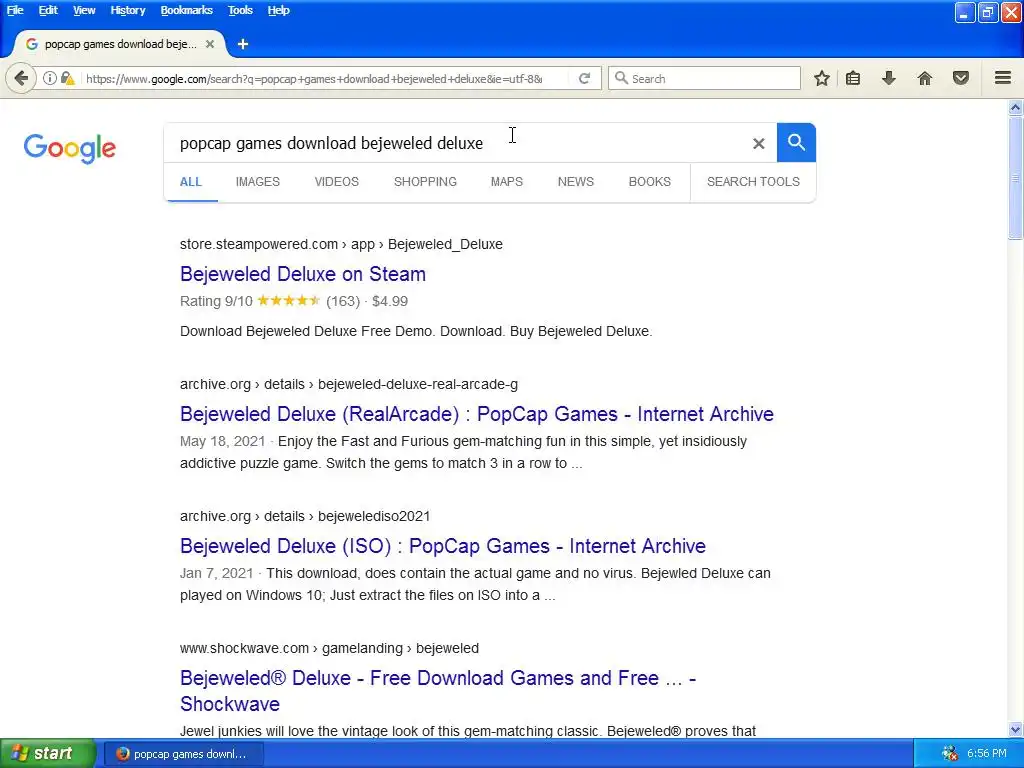Open the Bookmarks menu
Viewport: 1024px width, 768px height.
(187, 10)
